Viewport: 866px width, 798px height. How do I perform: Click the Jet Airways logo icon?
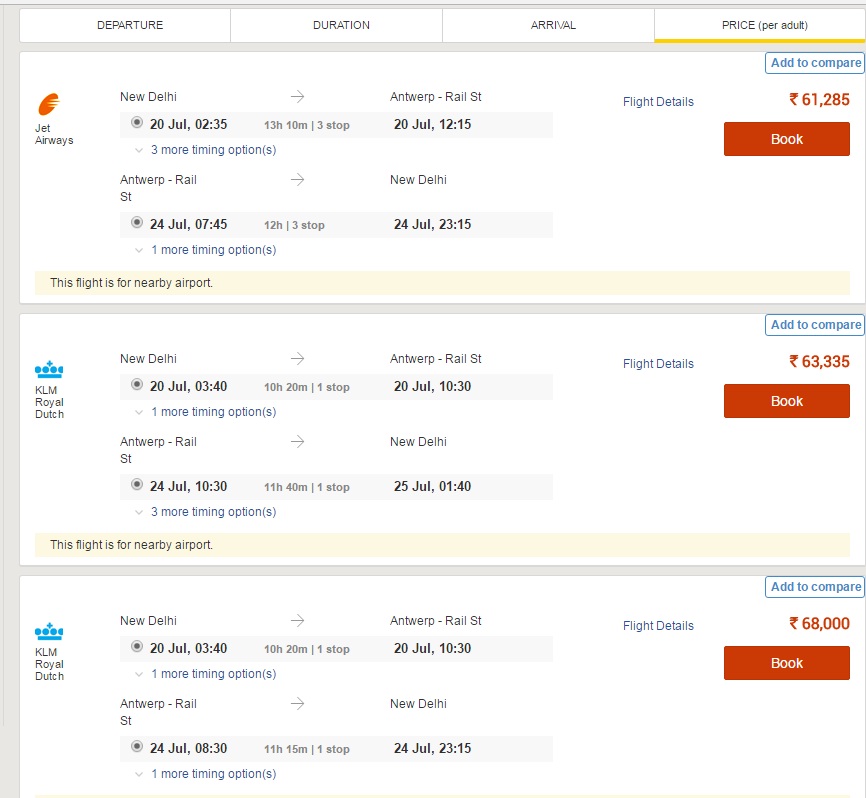pos(49,104)
